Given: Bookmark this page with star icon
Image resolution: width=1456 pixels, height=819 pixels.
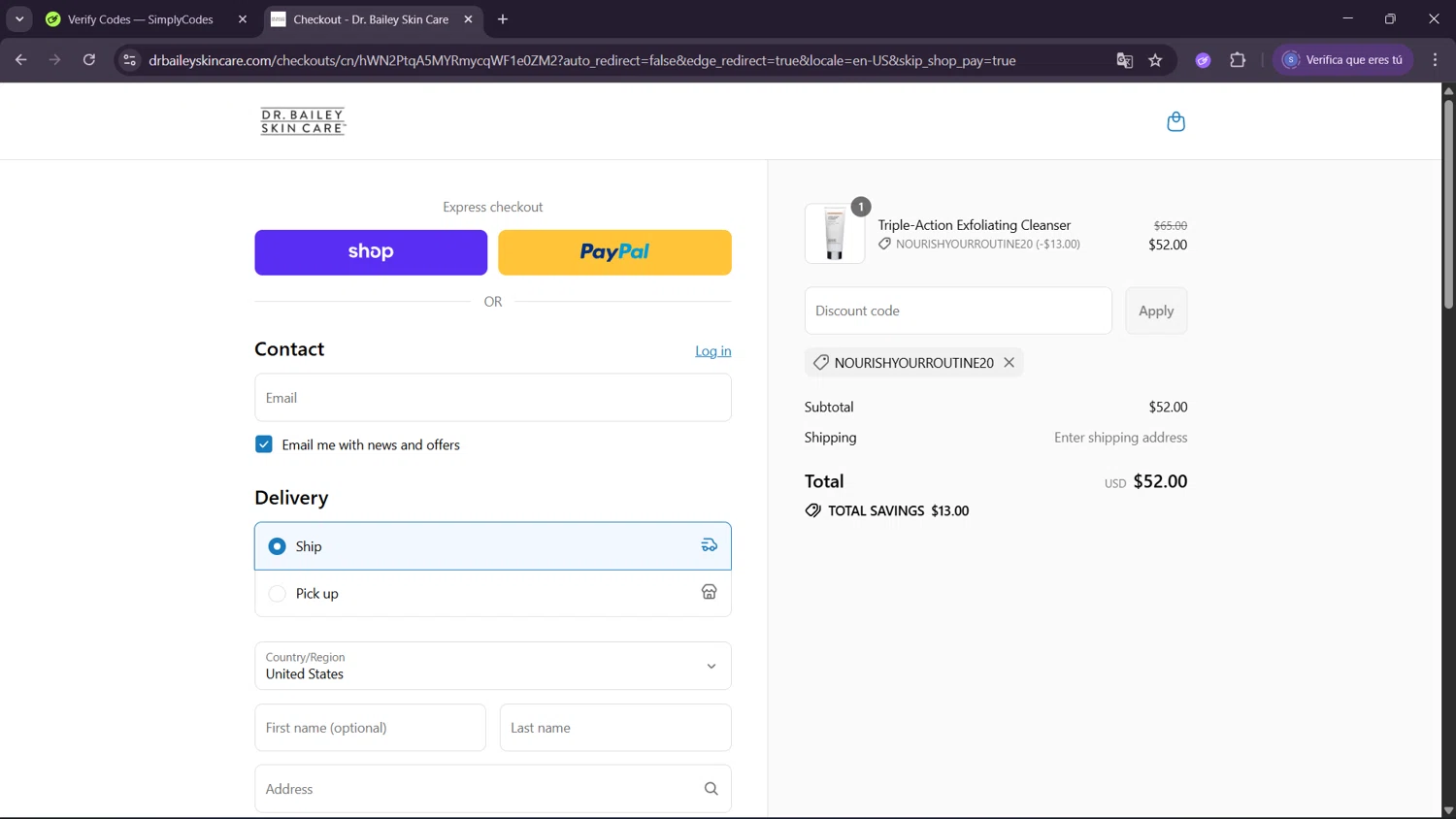Looking at the screenshot, I should click(x=1155, y=60).
